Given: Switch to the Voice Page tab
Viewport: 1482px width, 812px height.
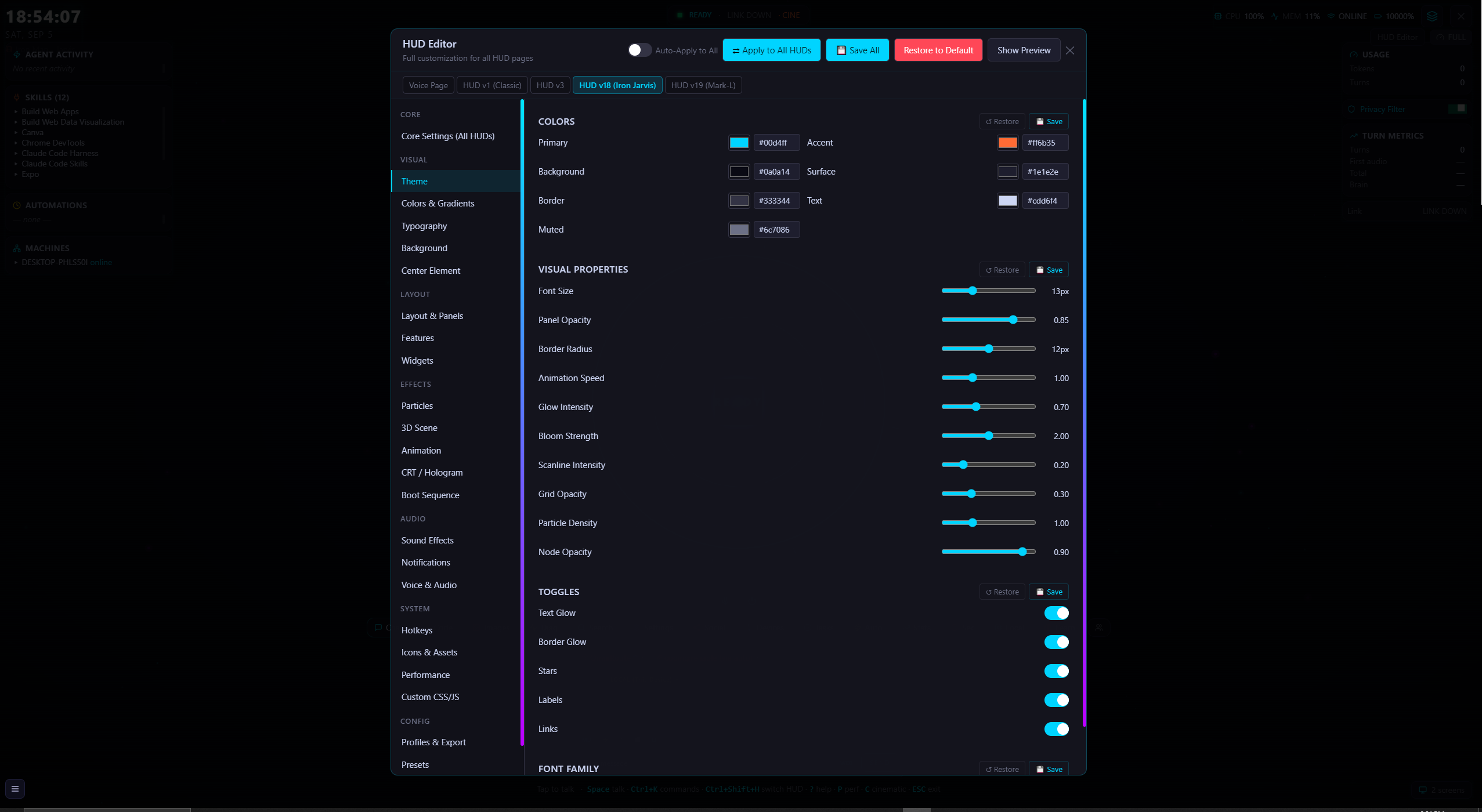Looking at the screenshot, I should click(x=428, y=85).
